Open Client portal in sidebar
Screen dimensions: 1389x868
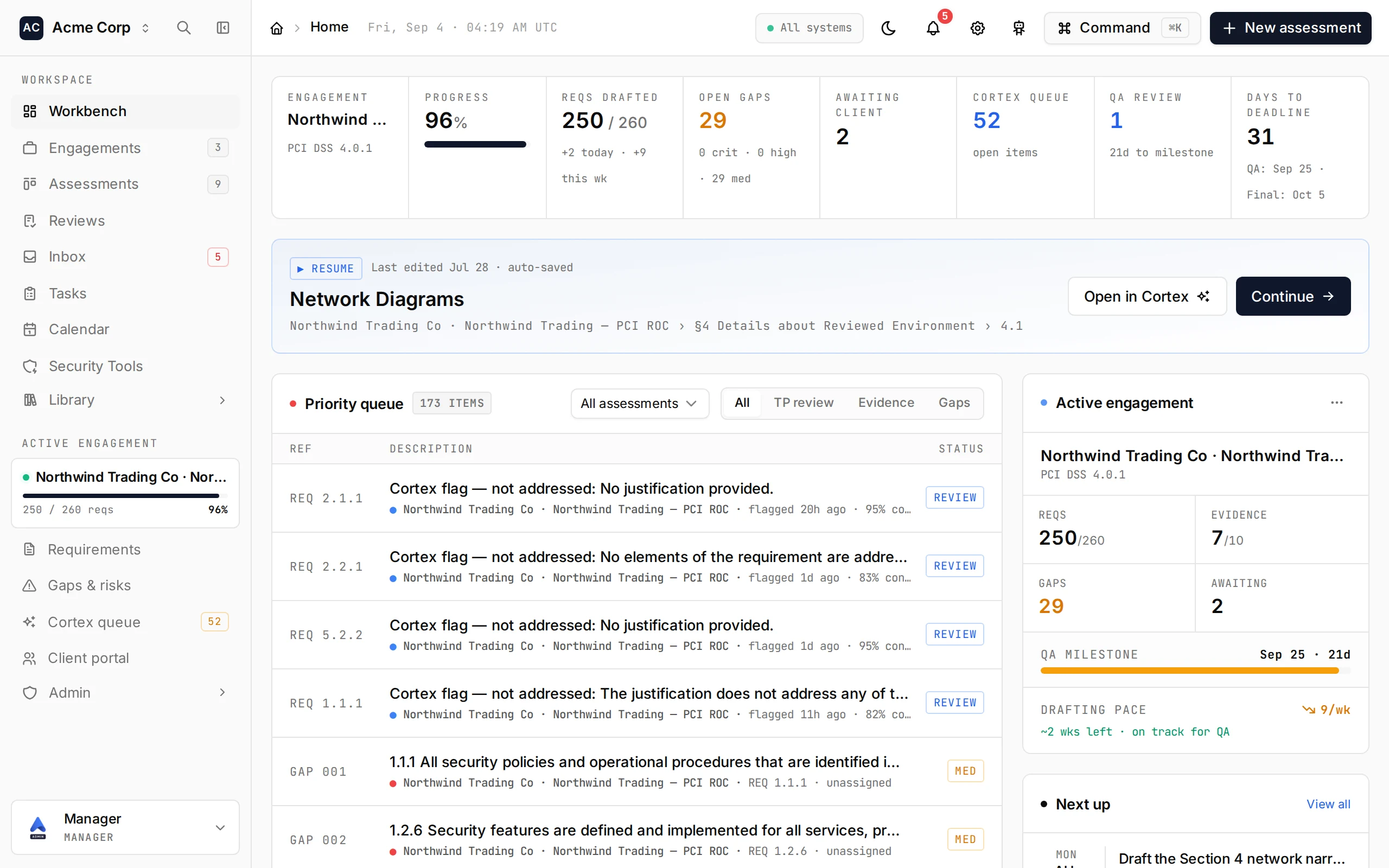tap(125, 659)
